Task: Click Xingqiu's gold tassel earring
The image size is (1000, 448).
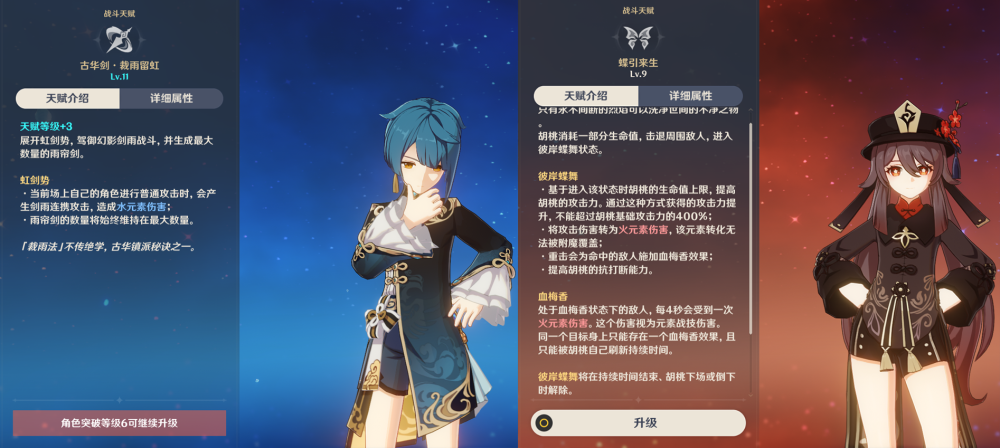Action: pyautogui.click(x=395, y=183)
